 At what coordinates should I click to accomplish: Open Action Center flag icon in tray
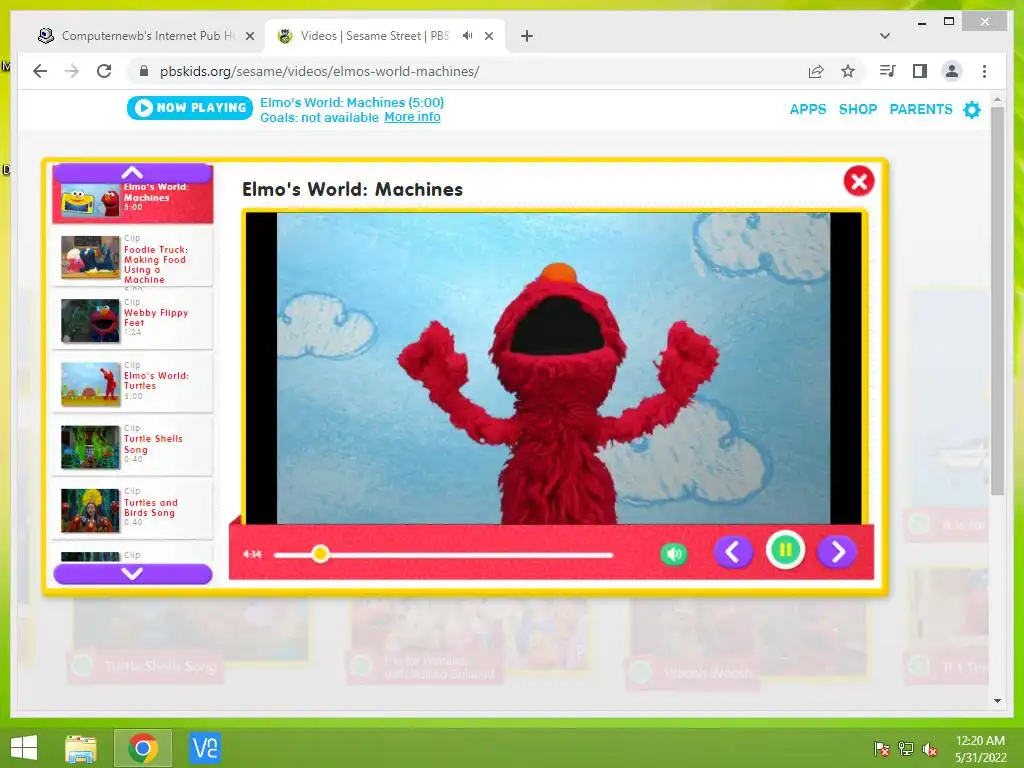pos(881,749)
